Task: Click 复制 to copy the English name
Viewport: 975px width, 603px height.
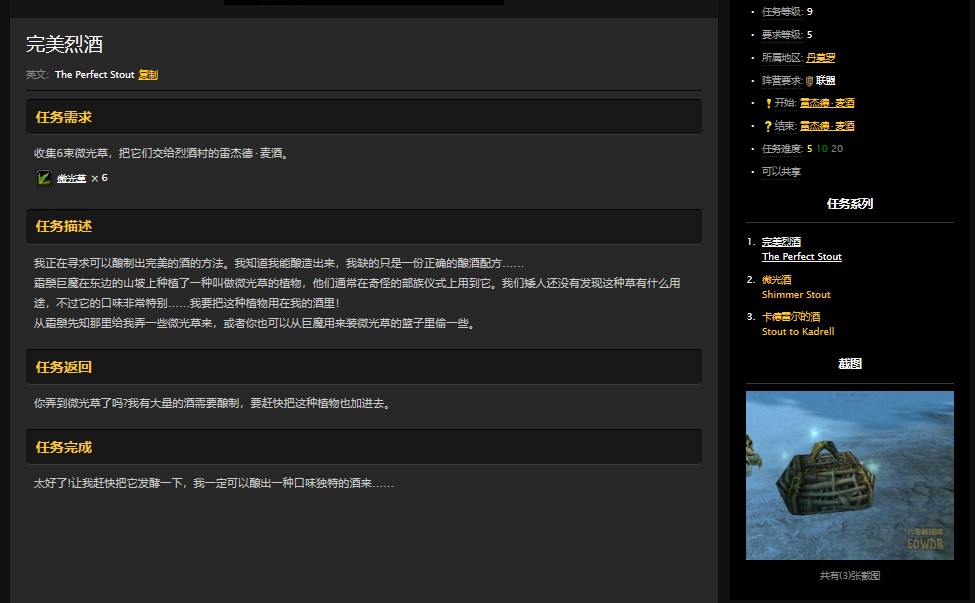Action: tap(148, 75)
